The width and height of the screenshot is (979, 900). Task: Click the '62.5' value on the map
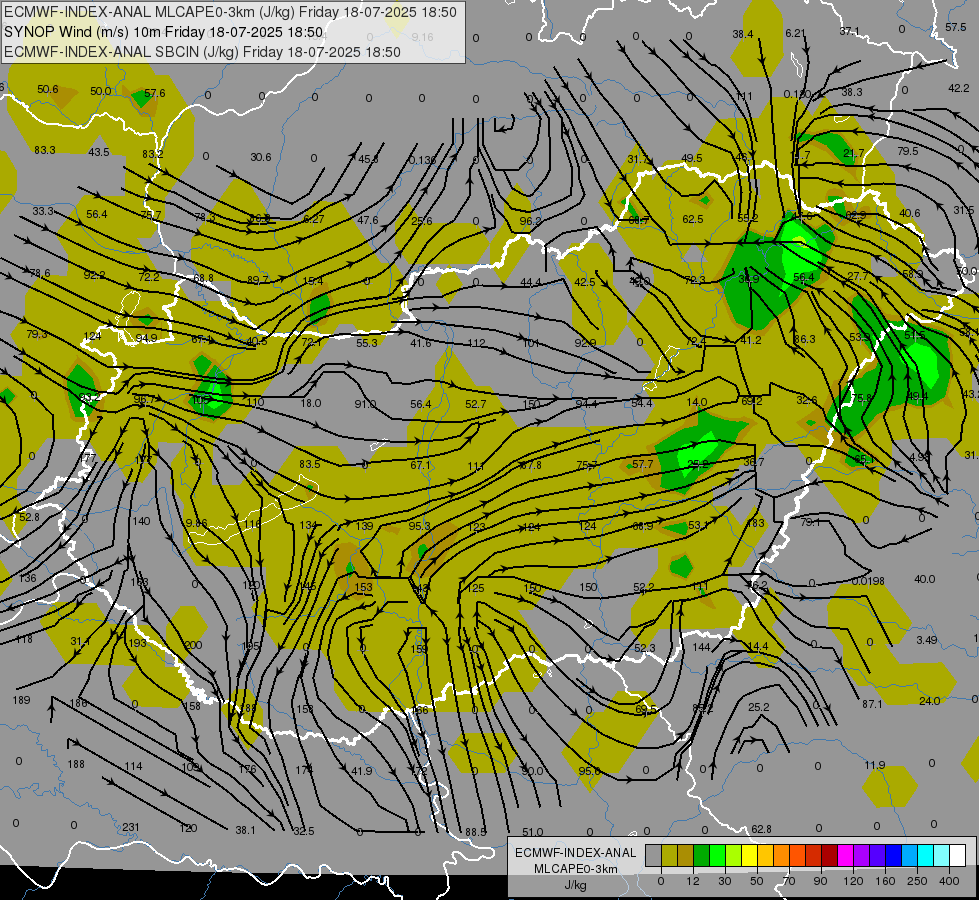pyautogui.click(x=693, y=219)
